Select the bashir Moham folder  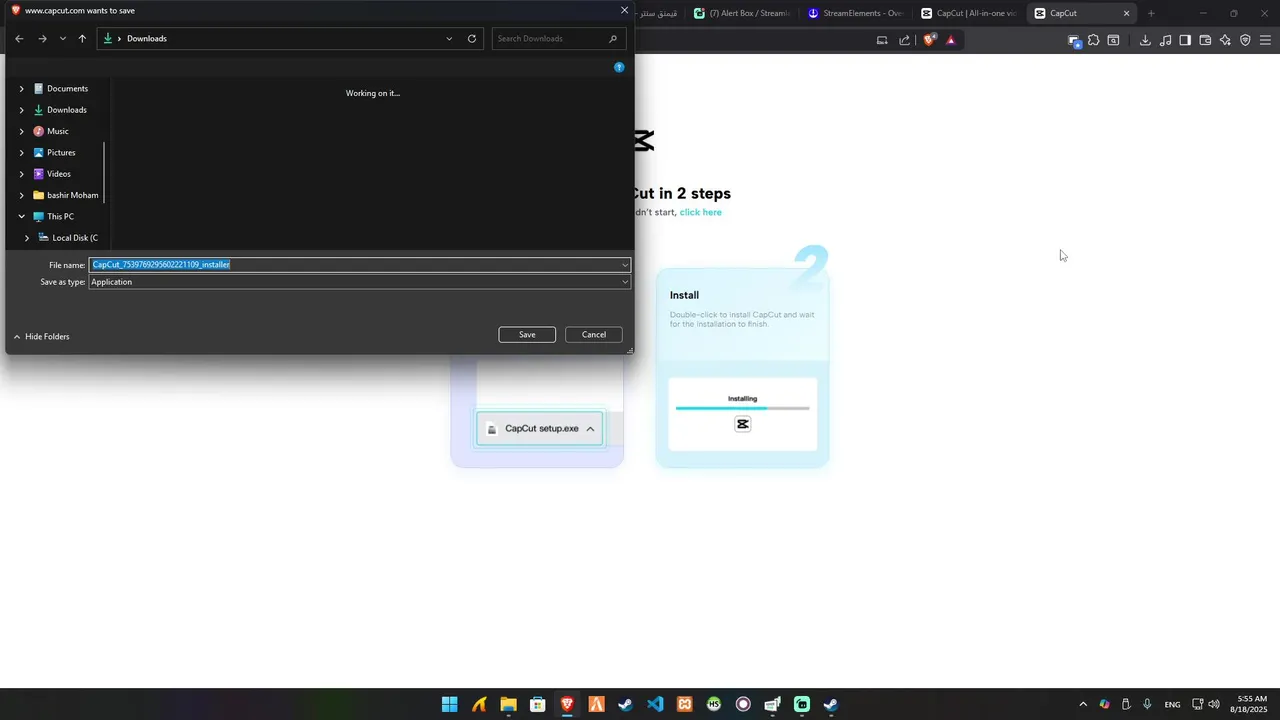pos(66,195)
